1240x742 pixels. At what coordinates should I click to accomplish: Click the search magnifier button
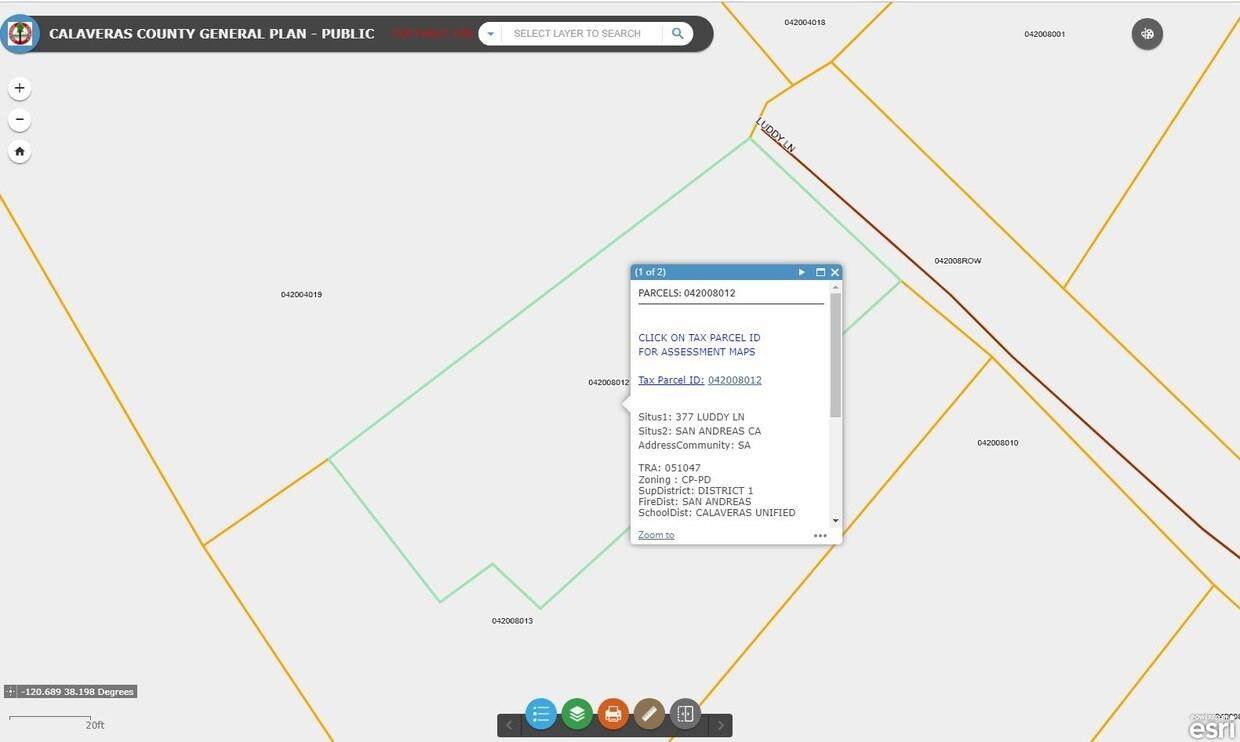(677, 34)
